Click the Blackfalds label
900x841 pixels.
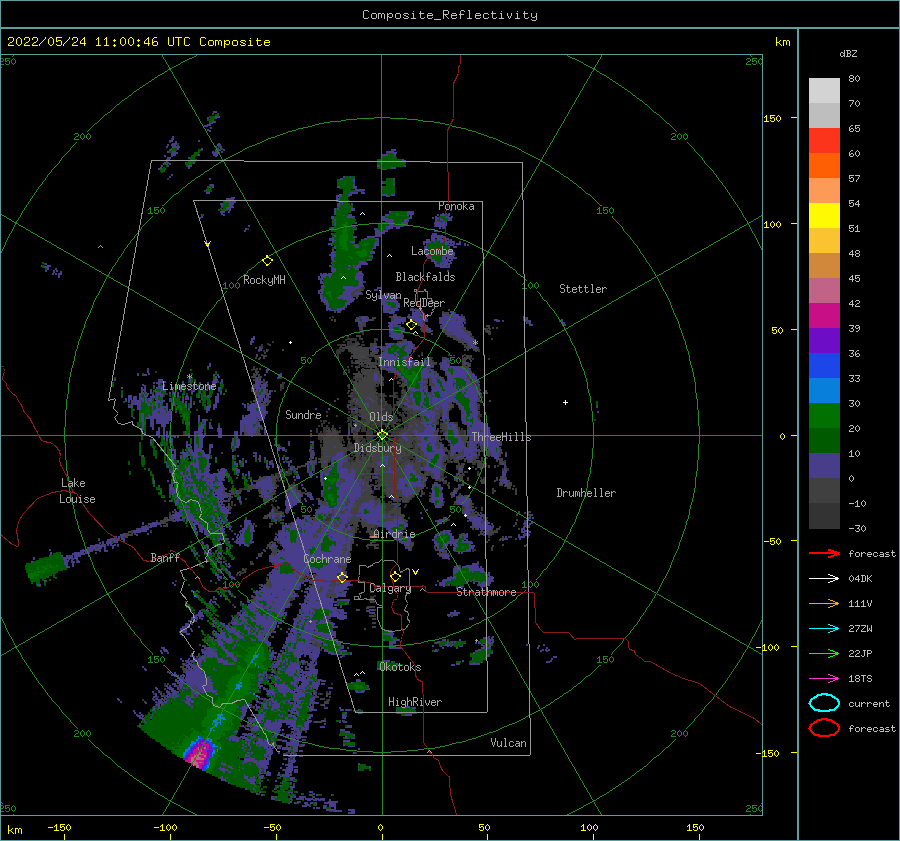425,277
